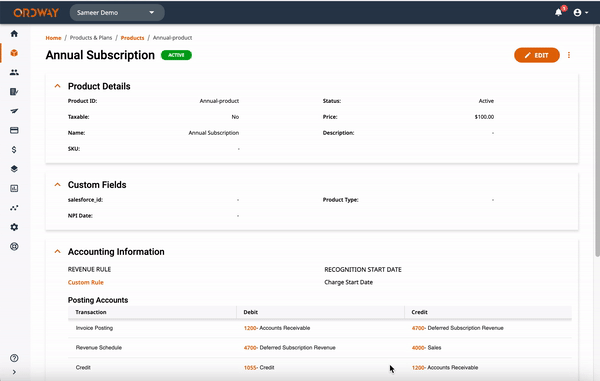Open the credit card payments icon
The image size is (600, 381).
[14, 130]
